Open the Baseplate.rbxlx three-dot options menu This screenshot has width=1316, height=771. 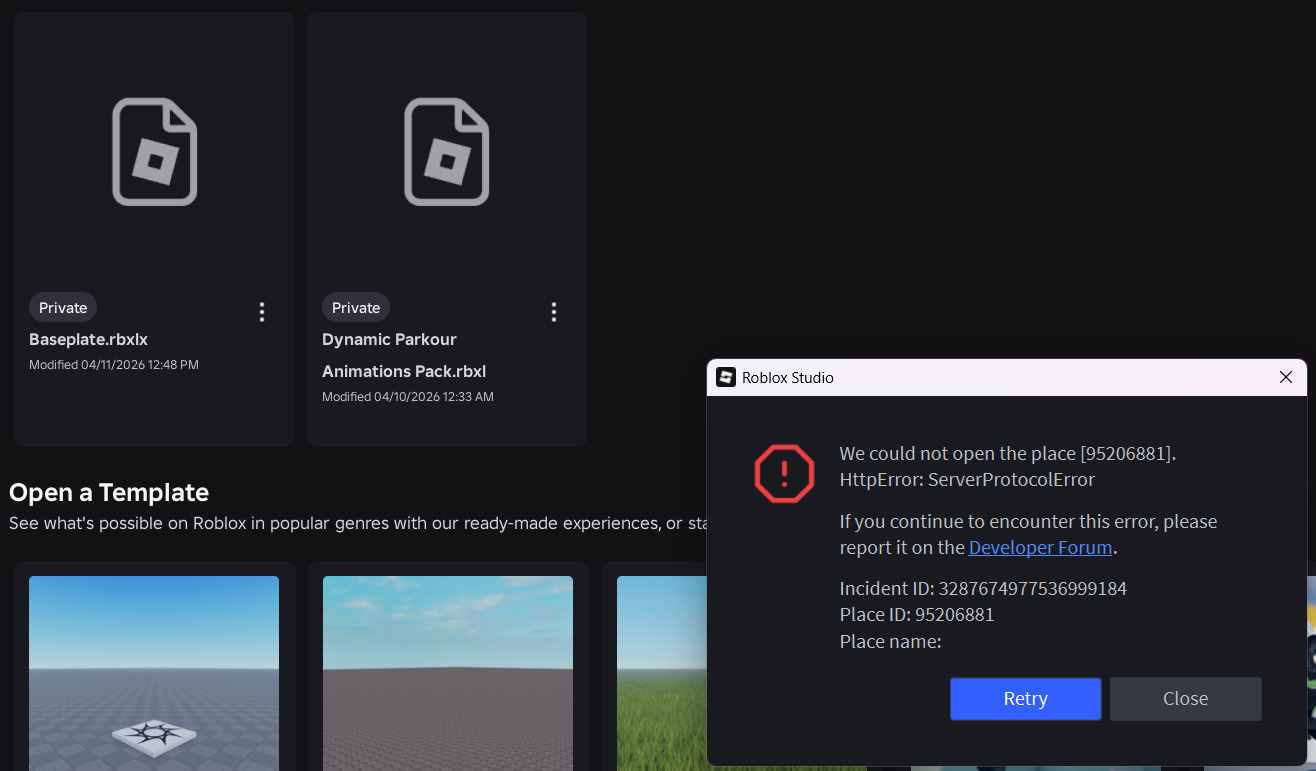click(262, 312)
